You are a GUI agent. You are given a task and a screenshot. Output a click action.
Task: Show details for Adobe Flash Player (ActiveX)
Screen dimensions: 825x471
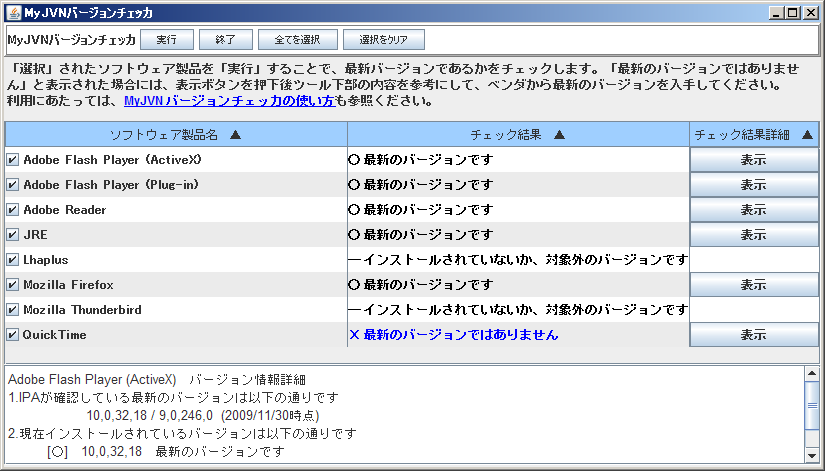(754, 159)
